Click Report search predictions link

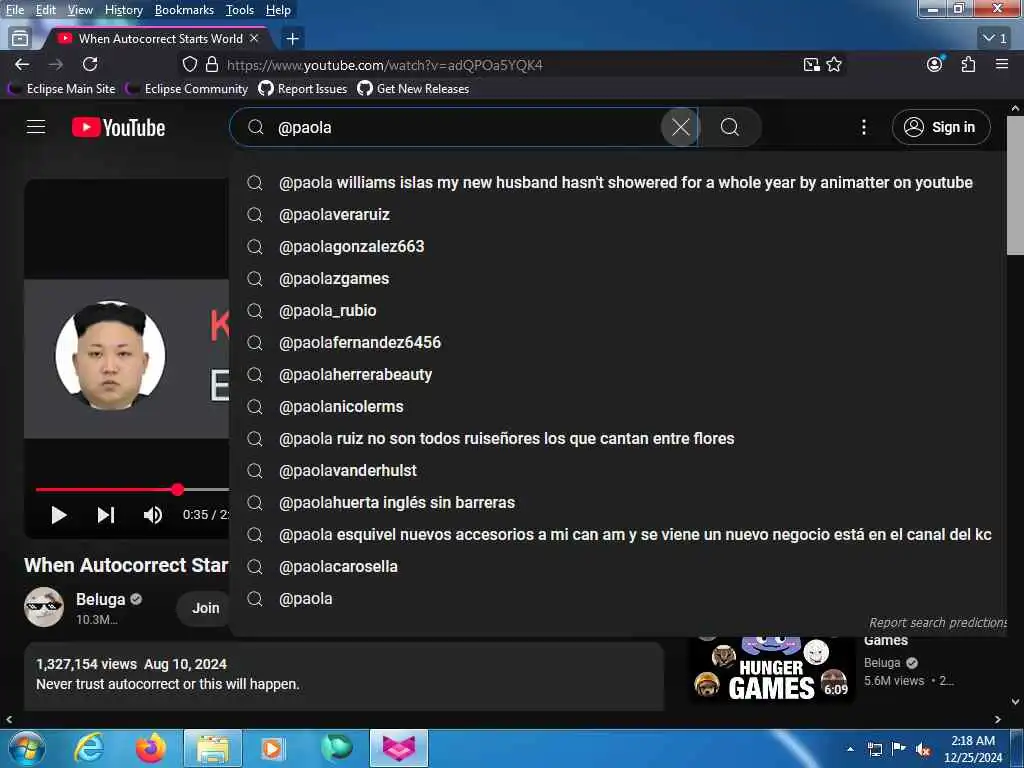click(938, 623)
